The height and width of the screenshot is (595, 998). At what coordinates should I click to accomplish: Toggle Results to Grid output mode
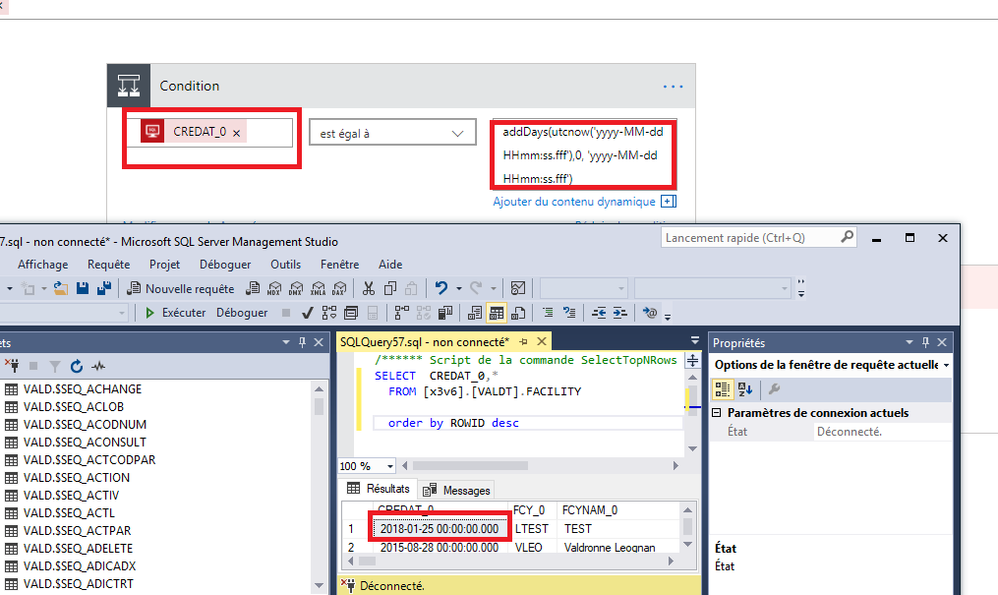(496, 312)
